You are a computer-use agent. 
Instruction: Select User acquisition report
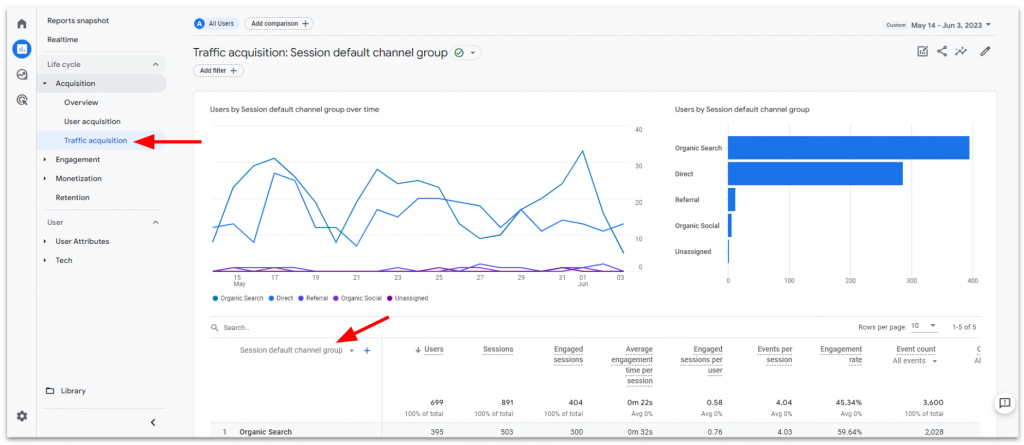[x=92, y=121]
